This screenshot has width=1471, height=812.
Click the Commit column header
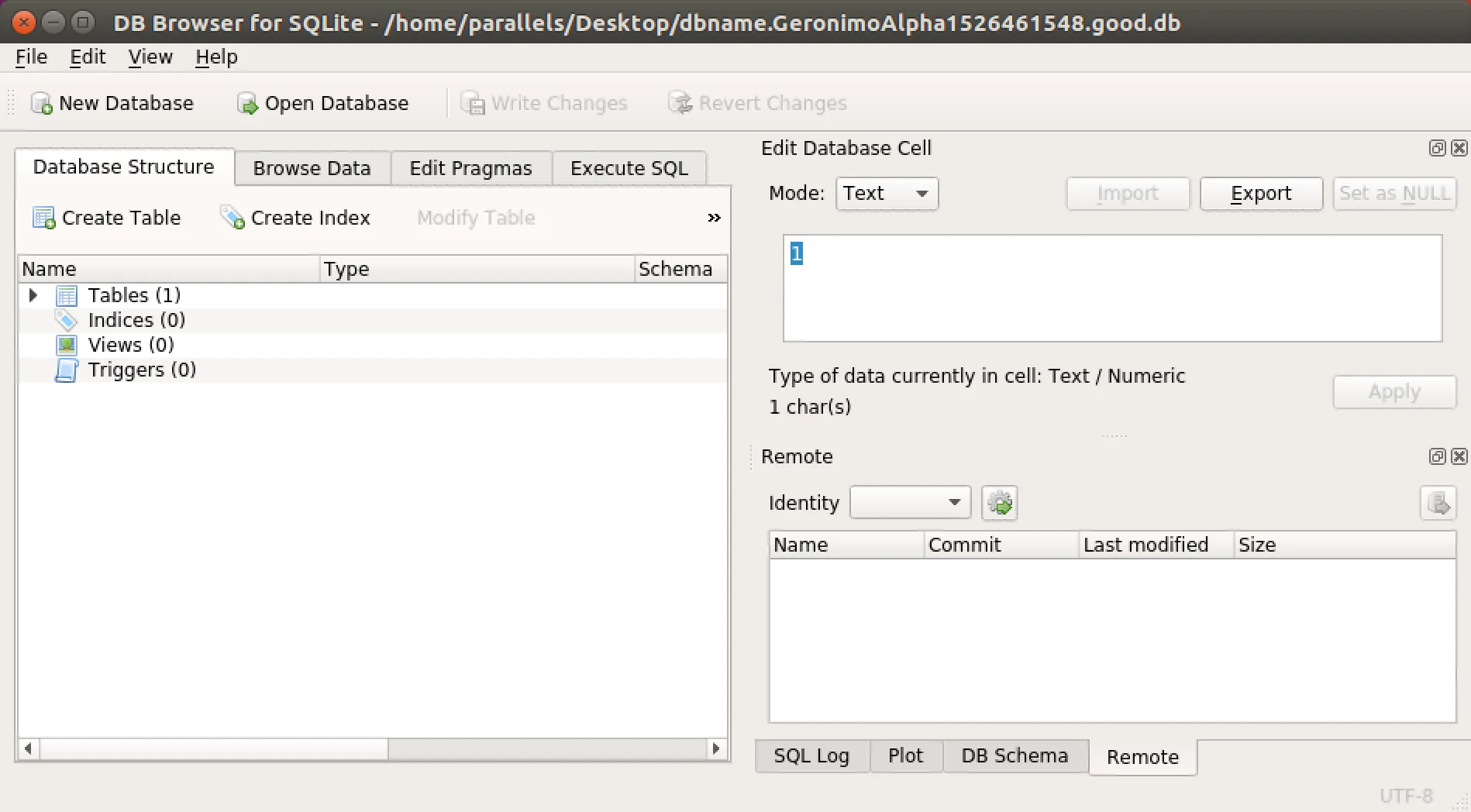tap(1002, 545)
